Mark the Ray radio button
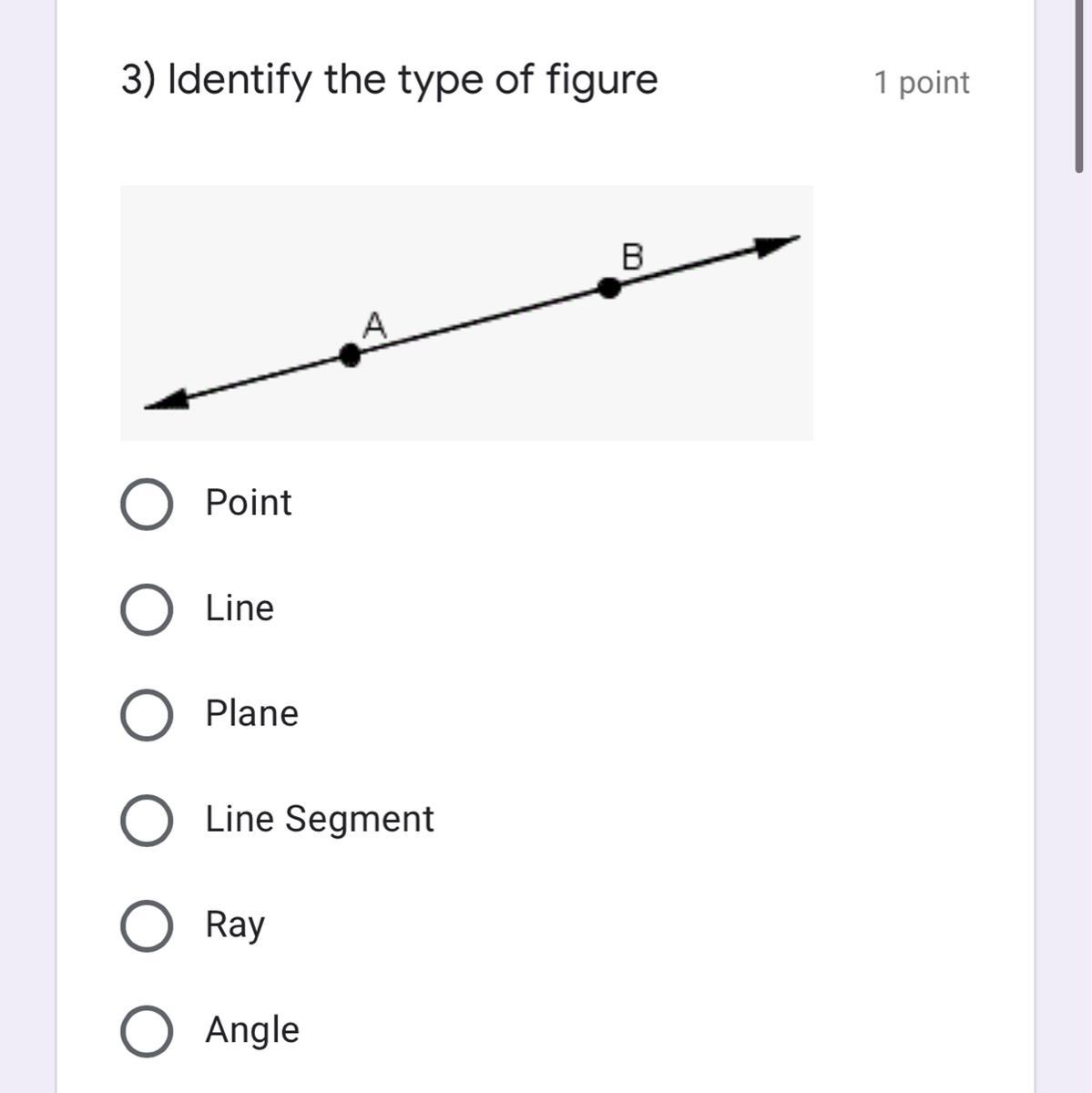Viewport: 1092px width, 1093px height. tap(147, 926)
